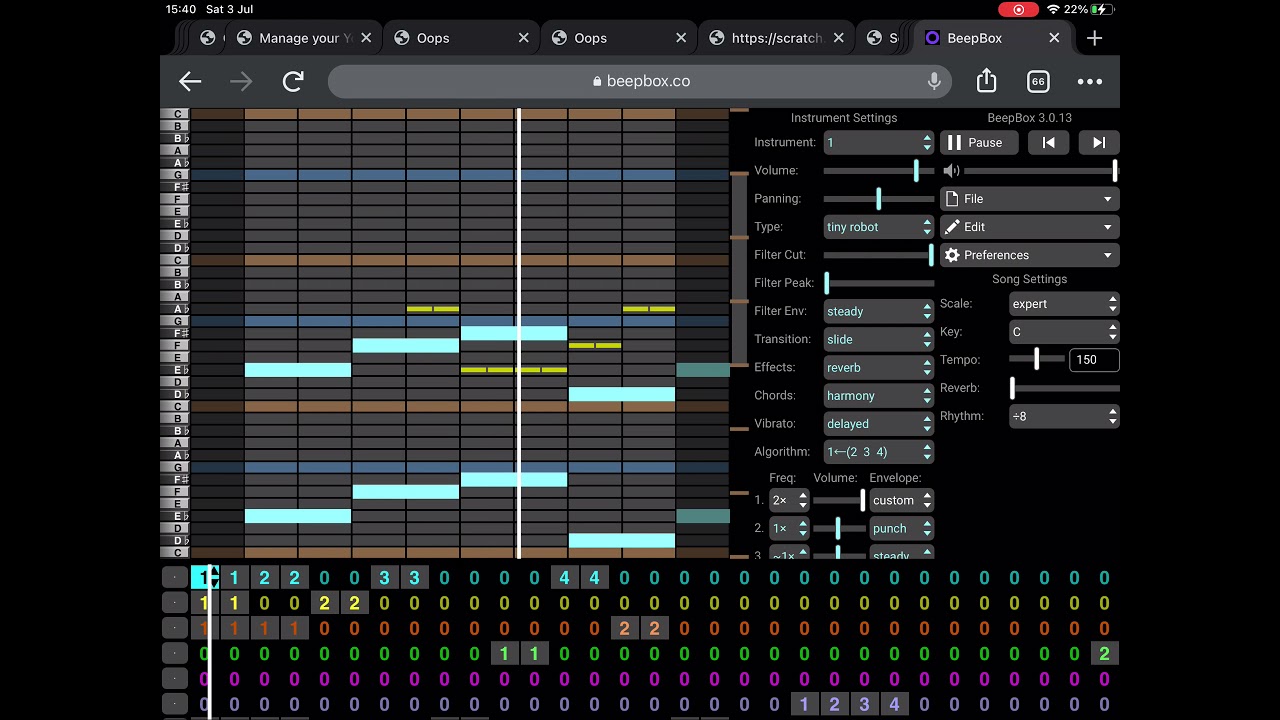Adjust the Filter Cut slider
The image size is (1280, 720).
[x=879, y=255]
